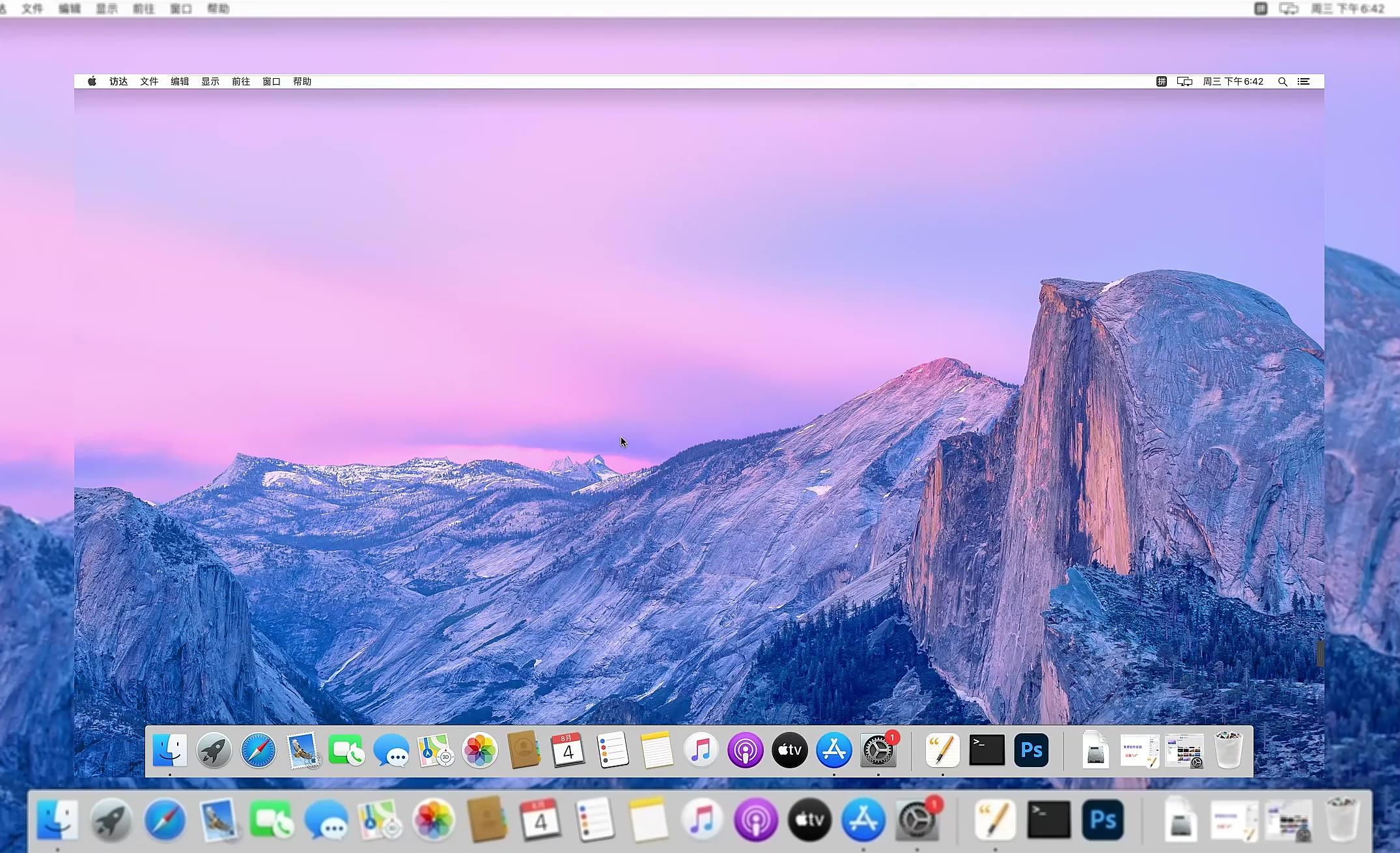Click clock 周三 下午6:42 in inner menu bar
The image size is (1400, 853).
pyautogui.click(x=1233, y=81)
